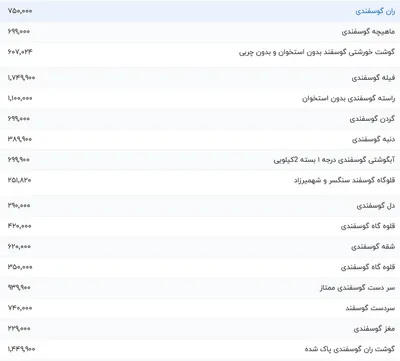Click the price ۶۹۹,۹۰۰
The width and height of the screenshot is (400, 361).
(x=19, y=159)
